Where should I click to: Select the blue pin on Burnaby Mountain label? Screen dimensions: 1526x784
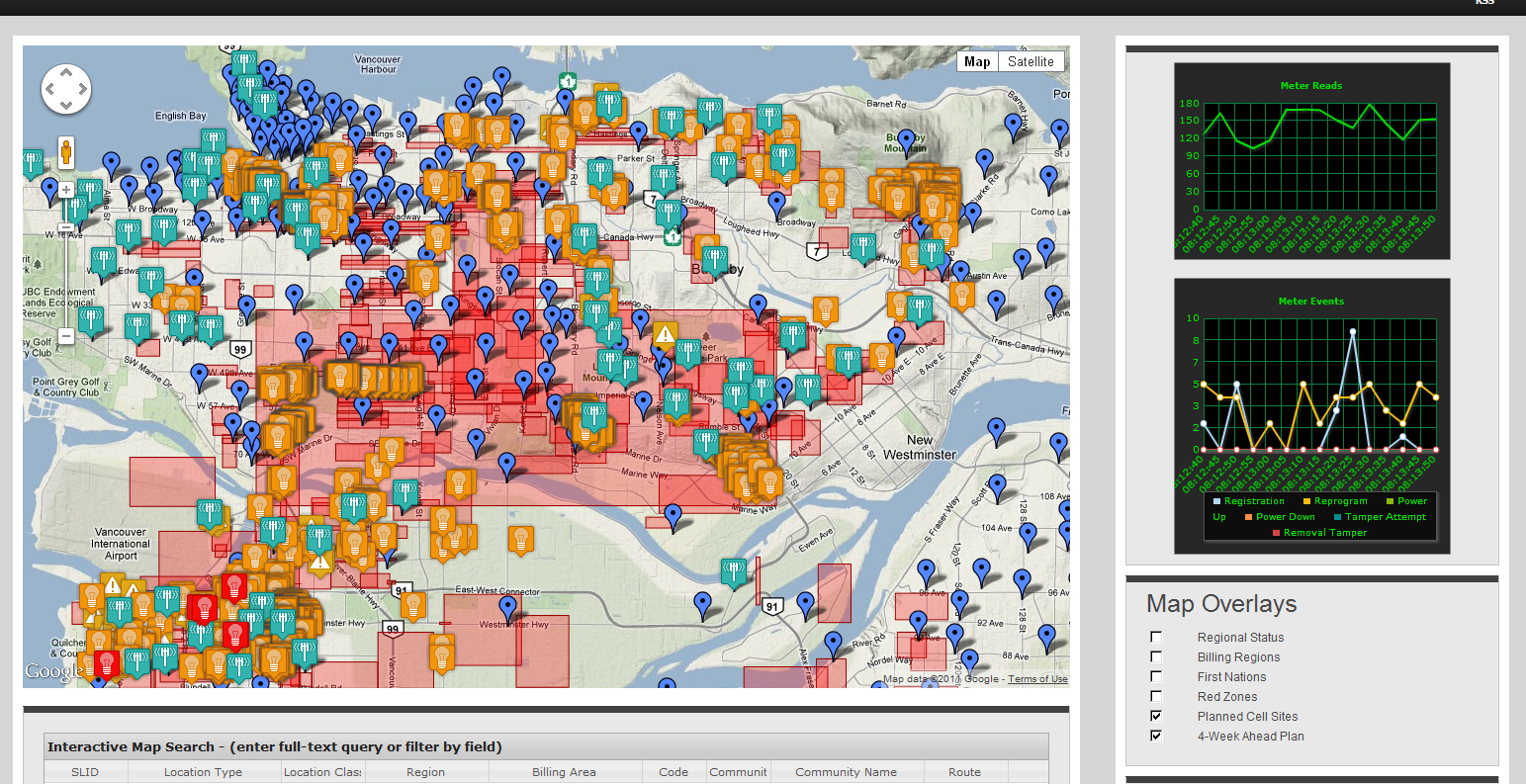pos(907,142)
